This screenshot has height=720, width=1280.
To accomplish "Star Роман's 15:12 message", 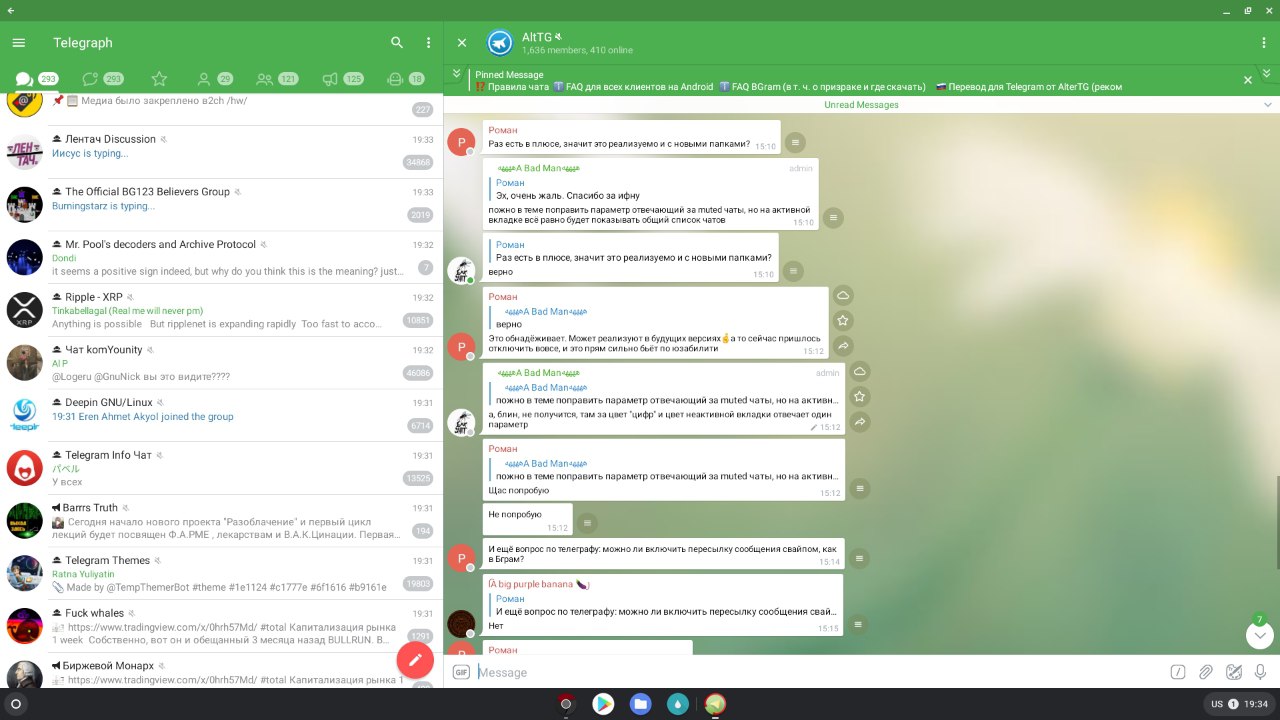I will click(x=843, y=321).
